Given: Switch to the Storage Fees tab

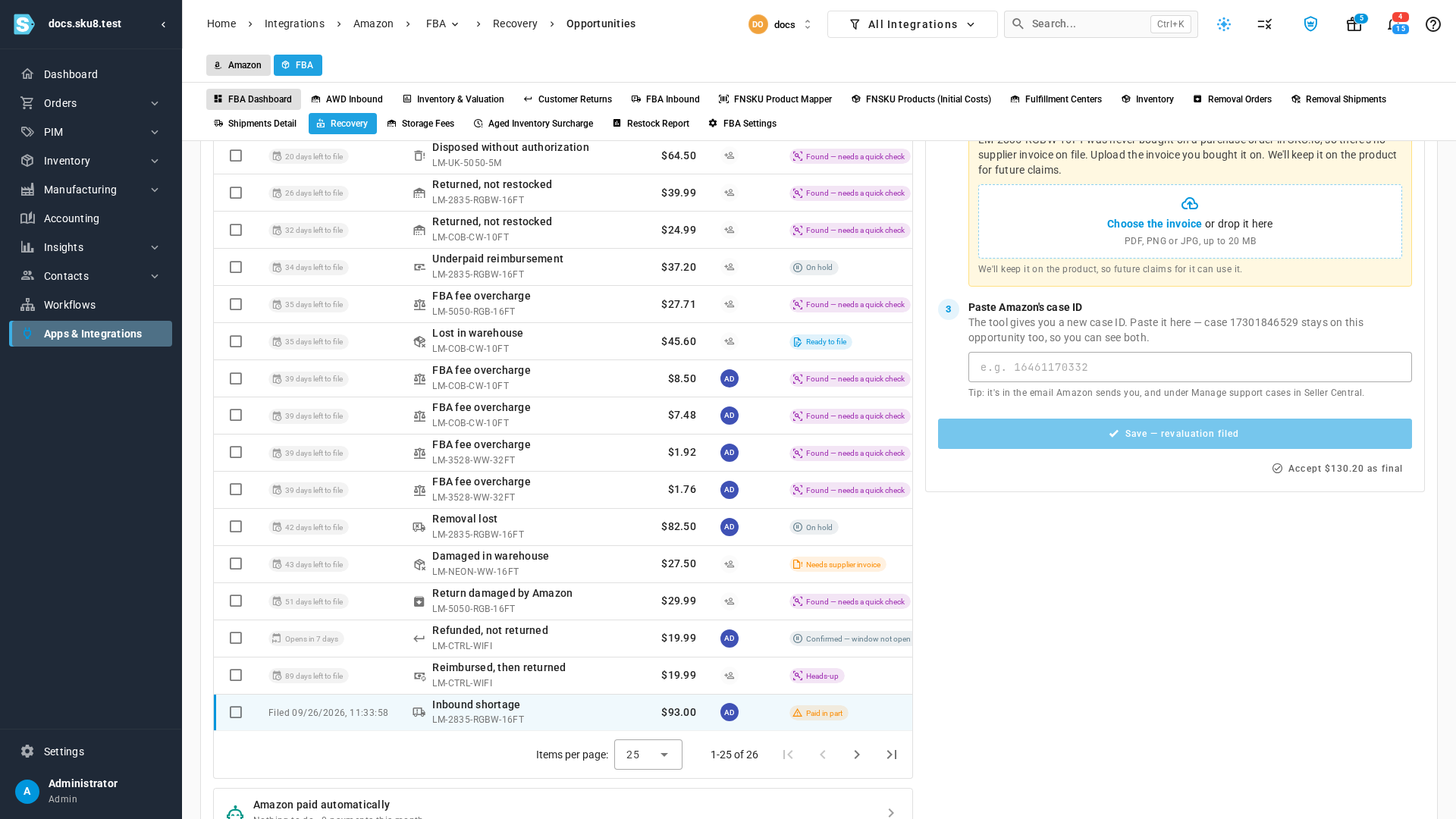Looking at the screenshot, I should pos(420,124).
